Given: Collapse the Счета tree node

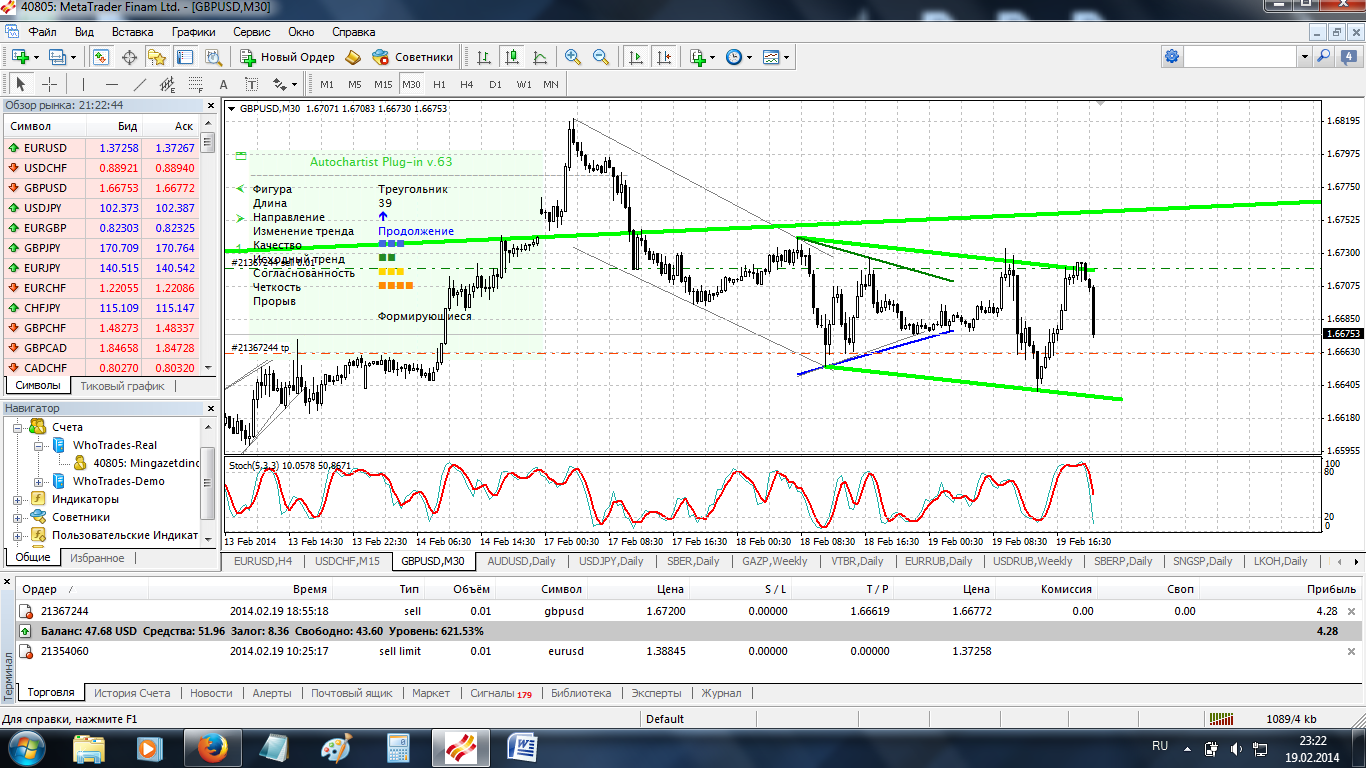Looking at the screenshot, I should click(18, 427).
